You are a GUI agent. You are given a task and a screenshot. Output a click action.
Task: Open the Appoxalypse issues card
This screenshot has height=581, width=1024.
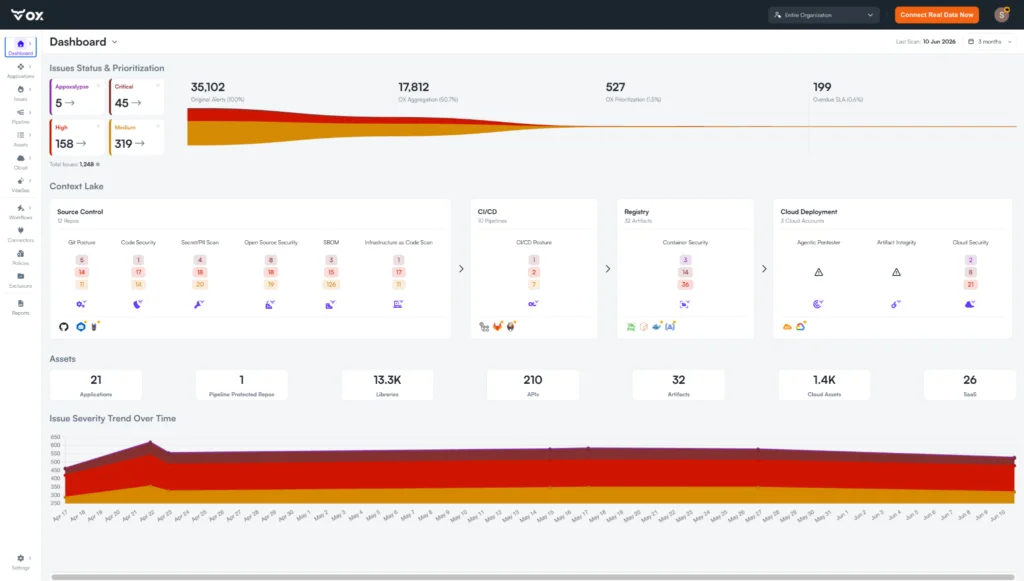[x=76, y=97]
